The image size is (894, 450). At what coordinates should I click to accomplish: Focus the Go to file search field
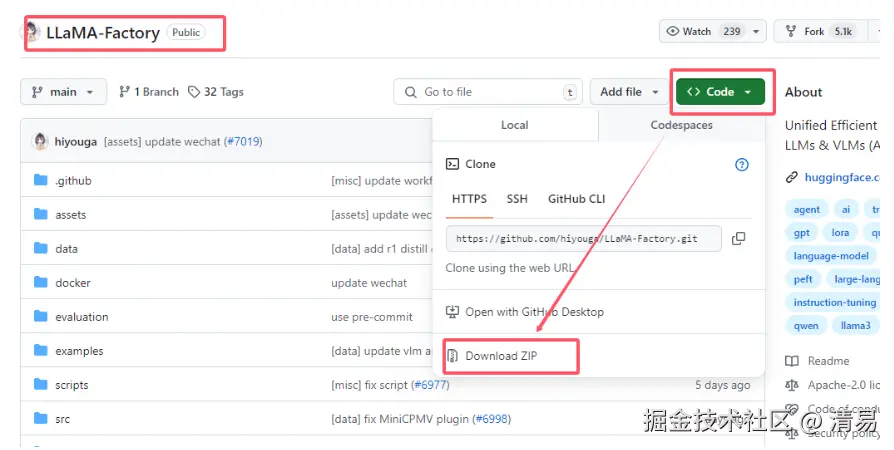487,92
